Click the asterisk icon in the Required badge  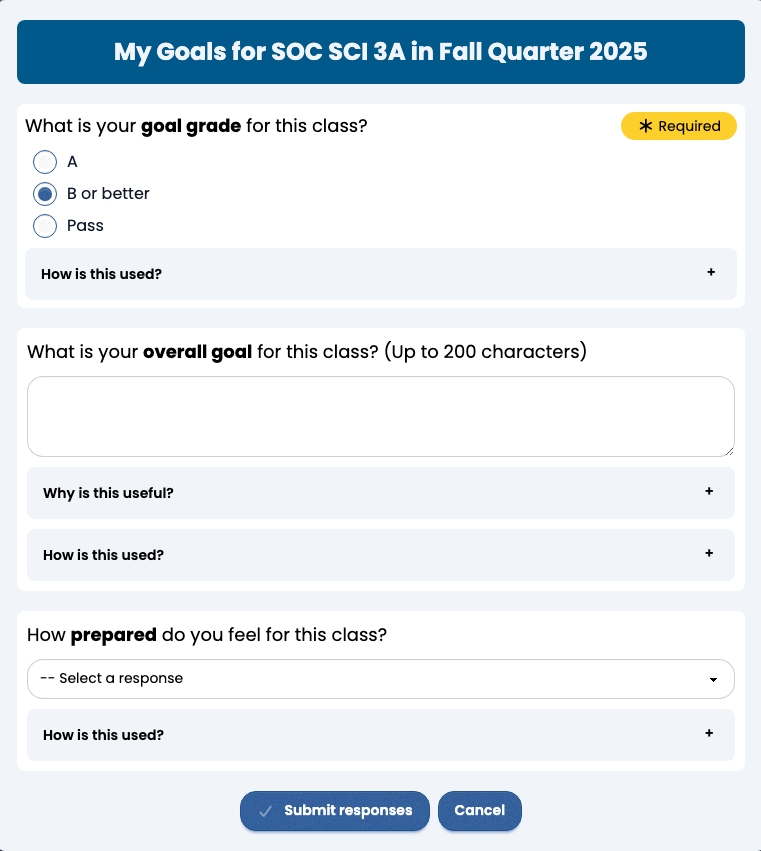tap(646, 126)
